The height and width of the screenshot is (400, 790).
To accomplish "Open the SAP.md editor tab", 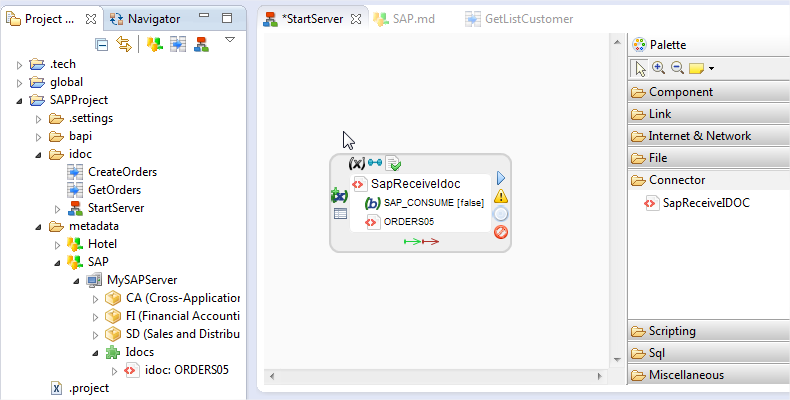I will click(x=404, y=19).
